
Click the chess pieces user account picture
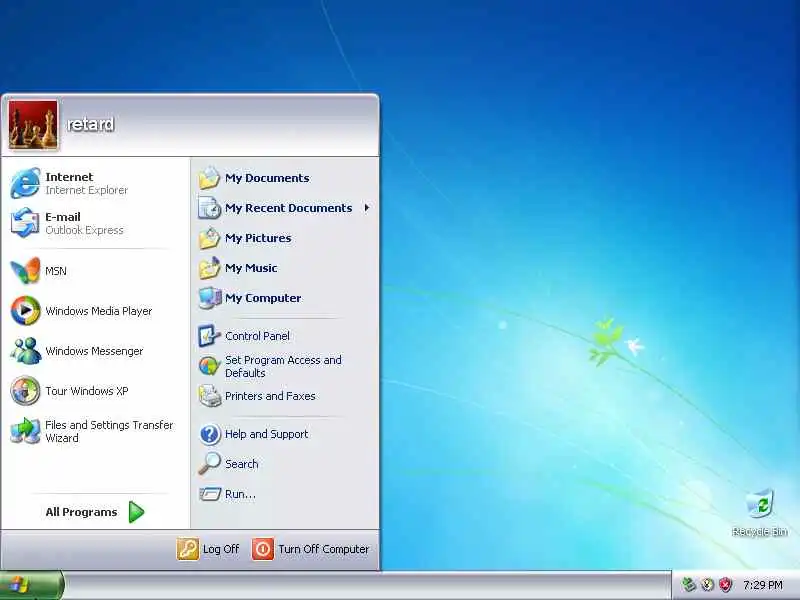(33, 124)
